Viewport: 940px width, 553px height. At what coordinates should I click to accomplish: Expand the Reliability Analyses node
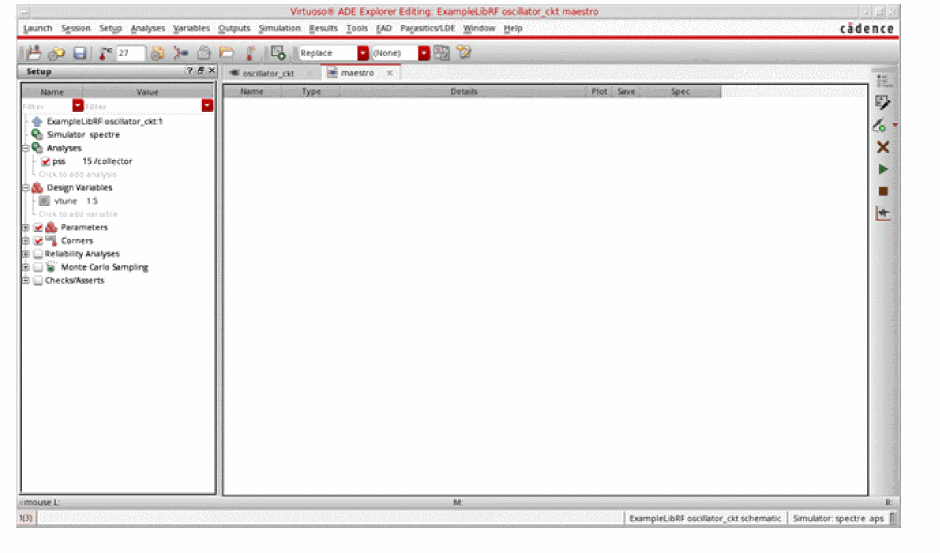coord(26,254)
